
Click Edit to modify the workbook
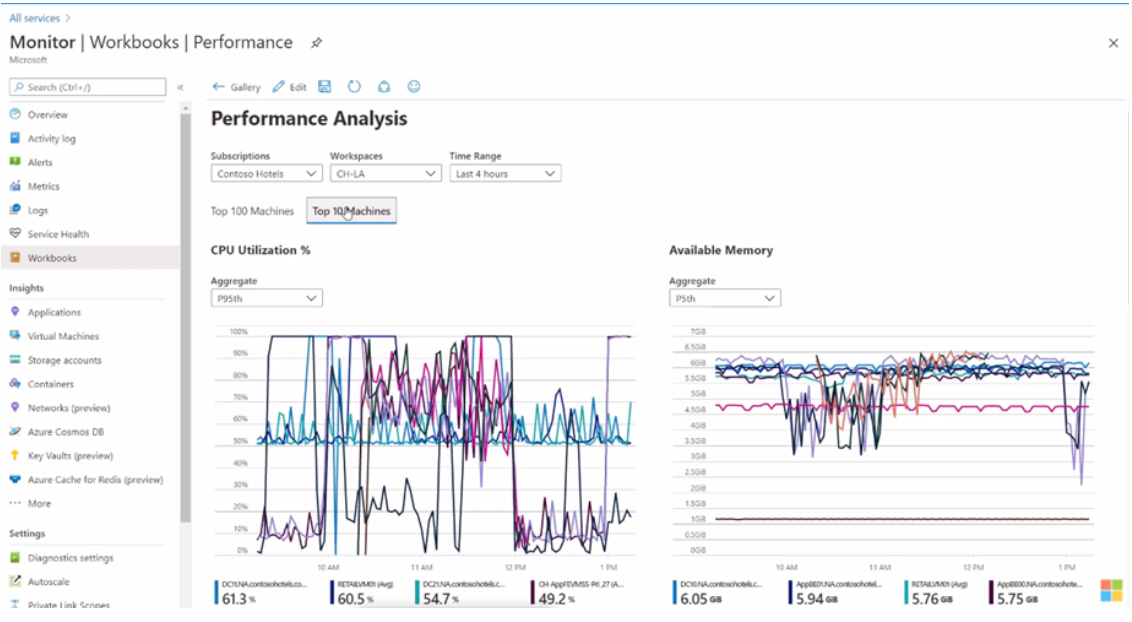[x=289, y=87]
